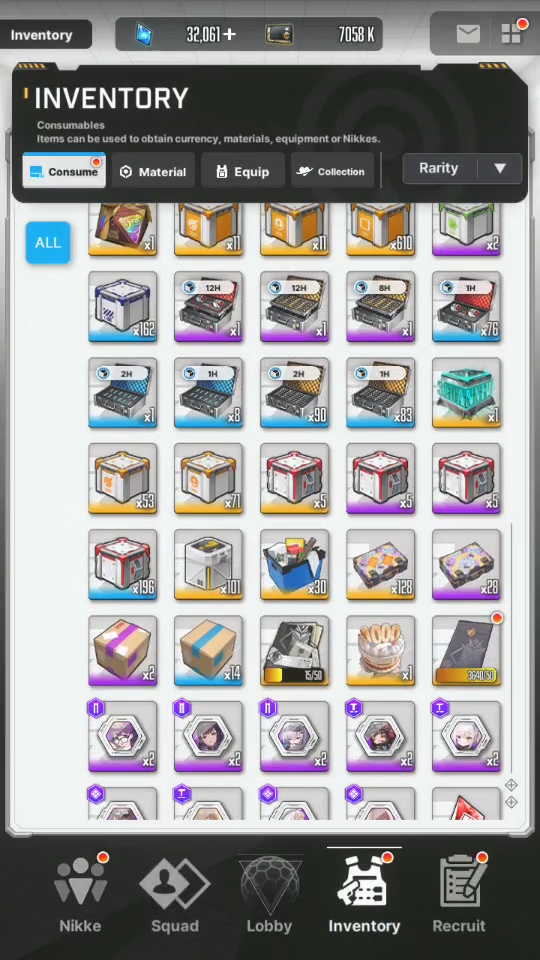Open the grid menu icon at top right
Screen dimensions: 540x960
point(511,34)
